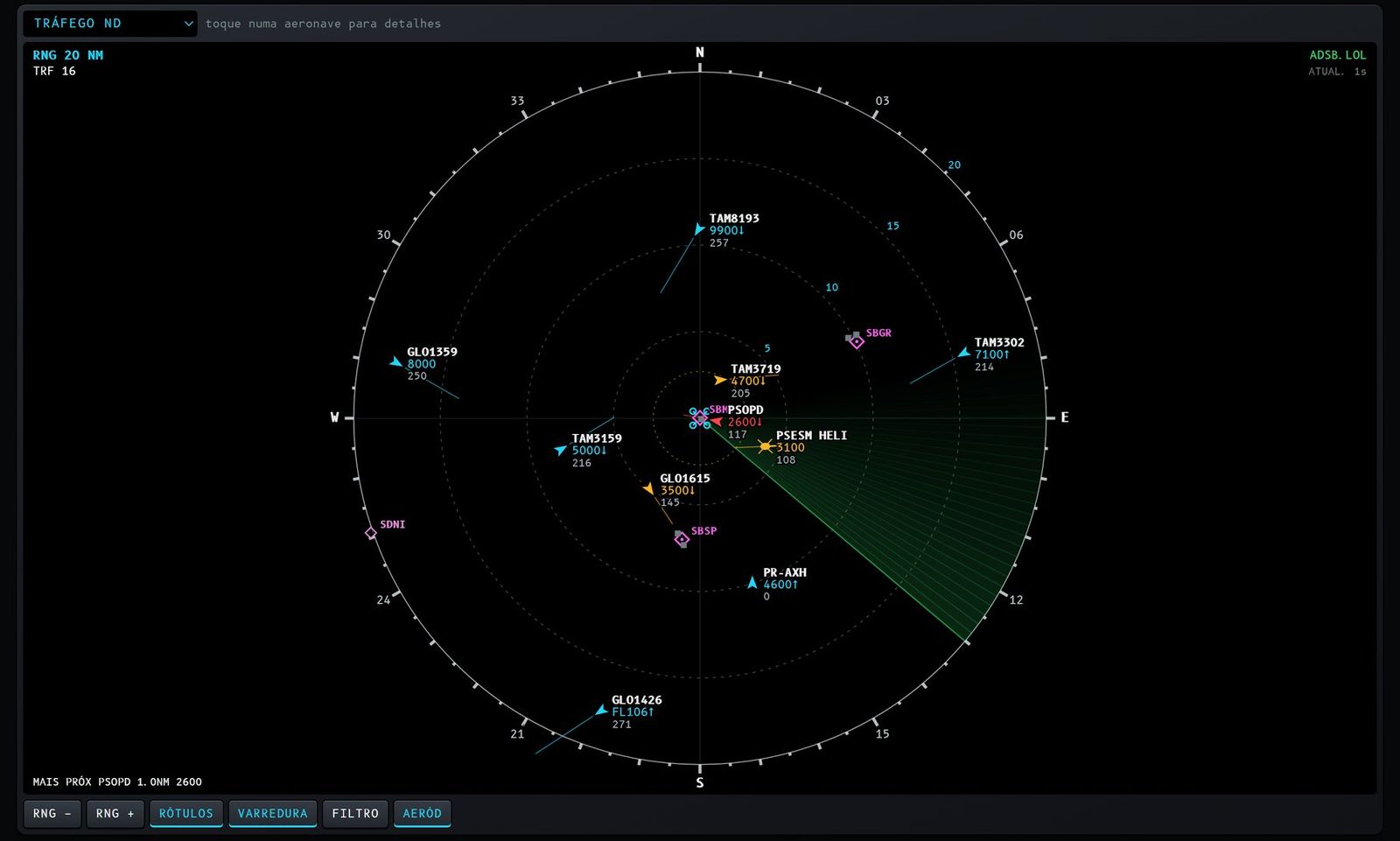Select the PSOPD red aircraft arrow
This screenshot has width=1400, height=841.
pyautogui.click(x=717, y=421)
